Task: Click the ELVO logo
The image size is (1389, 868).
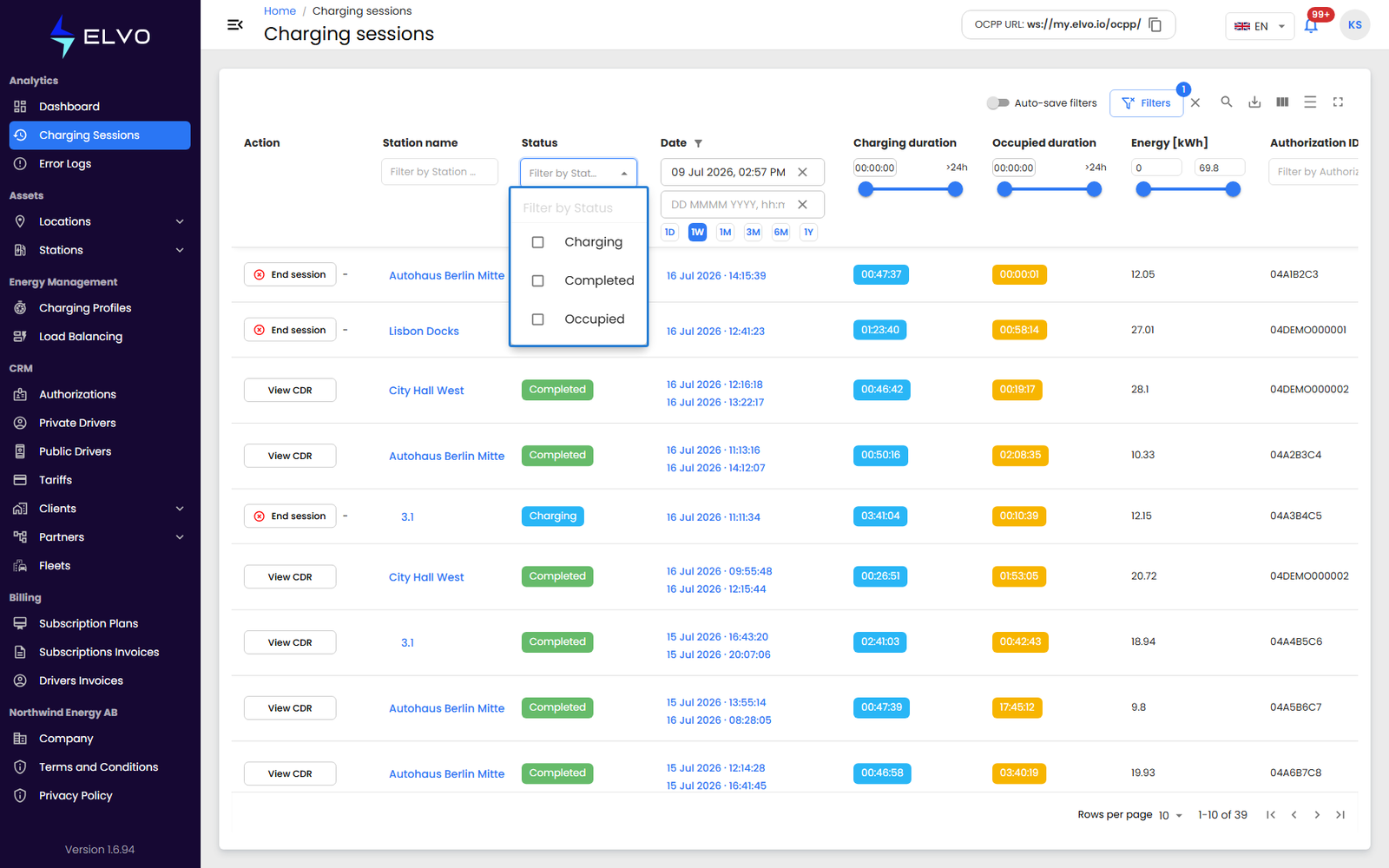Action: (x=100, y=36)
